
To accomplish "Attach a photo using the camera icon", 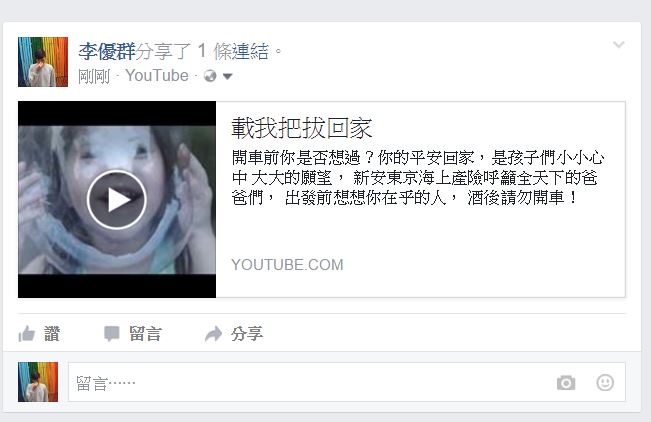I will tap(566, 383).
